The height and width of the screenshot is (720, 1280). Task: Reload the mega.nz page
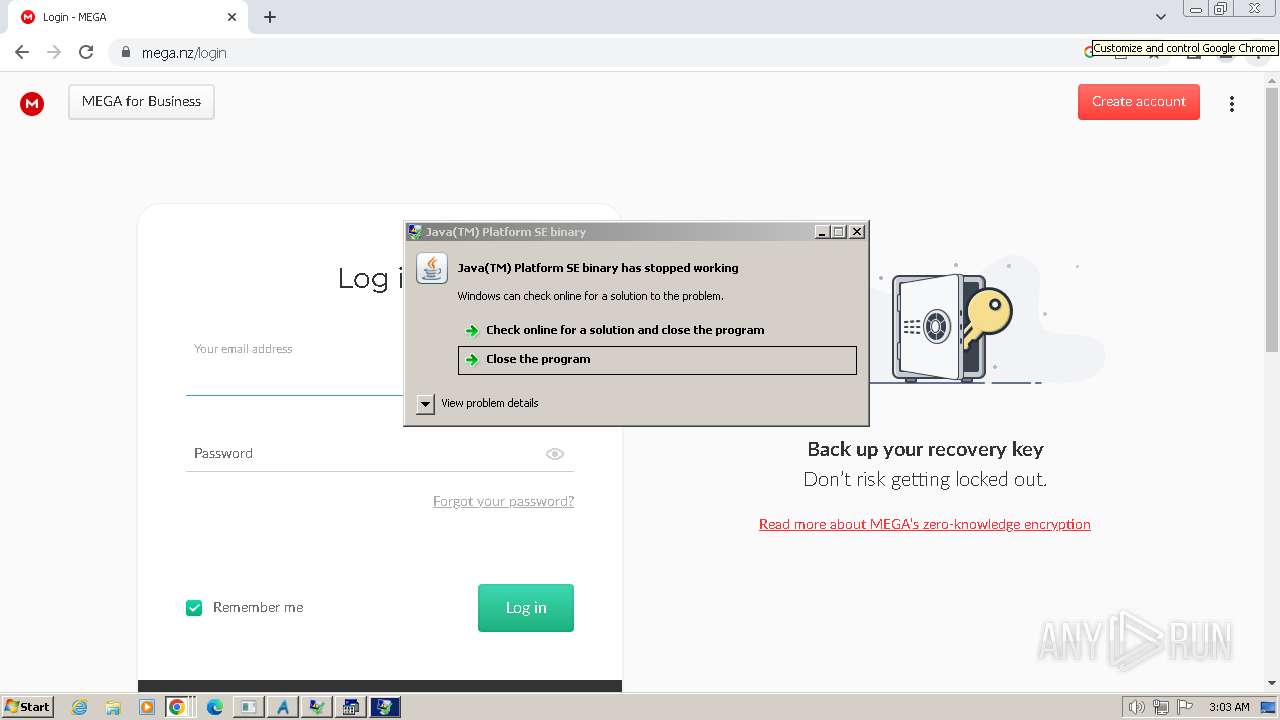[x=86, y=52]
